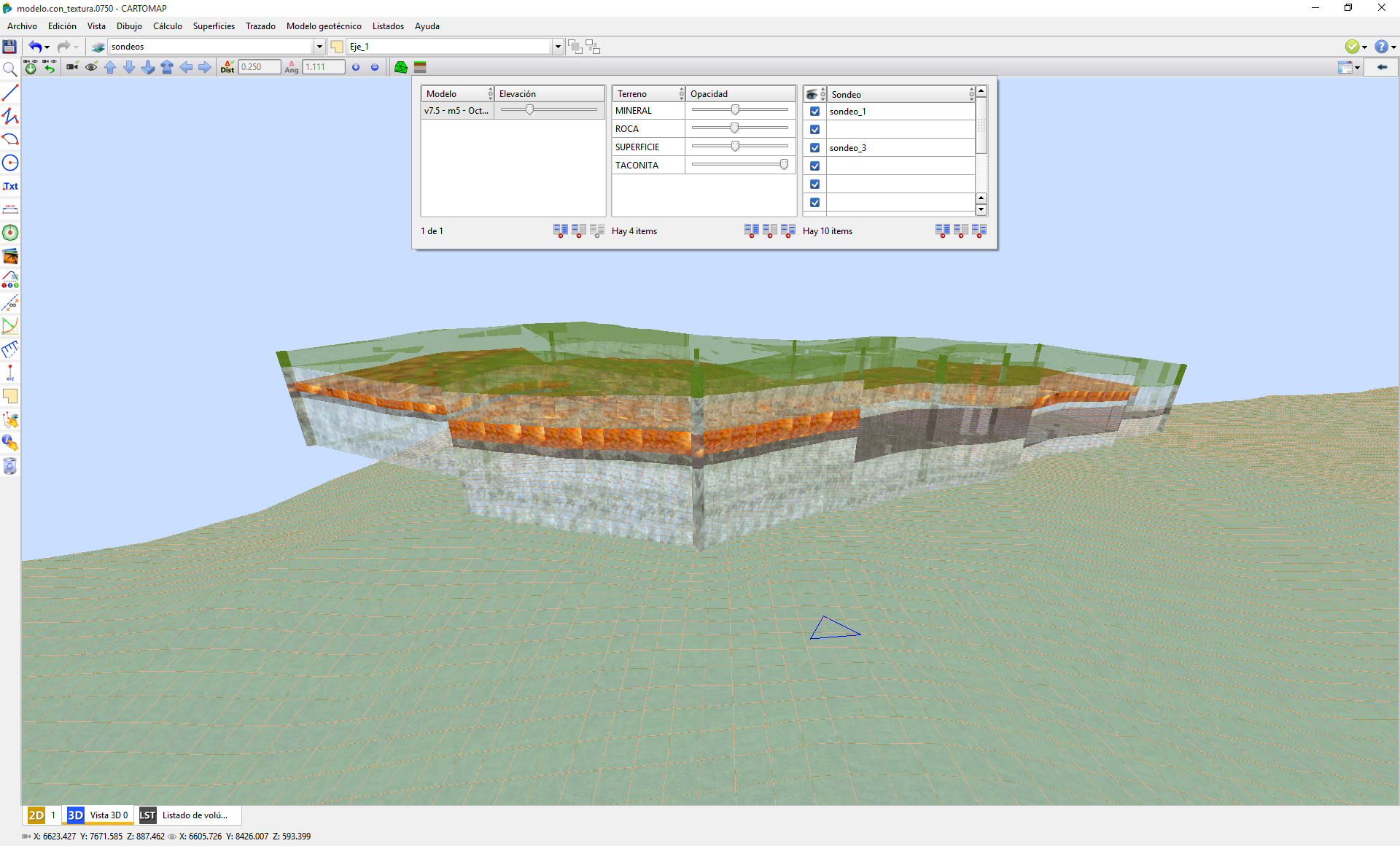Click the Save disk icon
The image size is (1400, 846).
tap(9, 47)
